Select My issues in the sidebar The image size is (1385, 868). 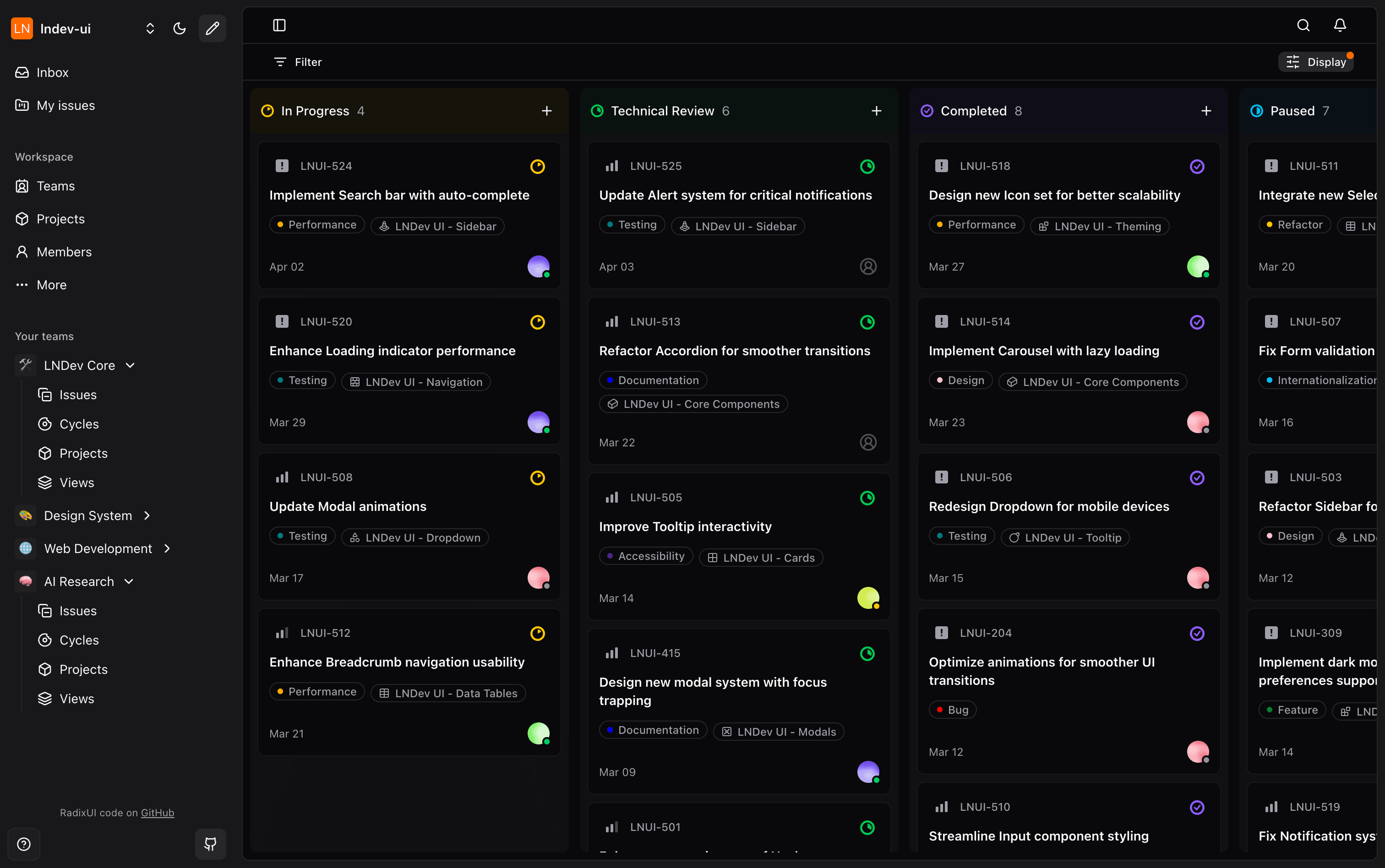(65, 105)
